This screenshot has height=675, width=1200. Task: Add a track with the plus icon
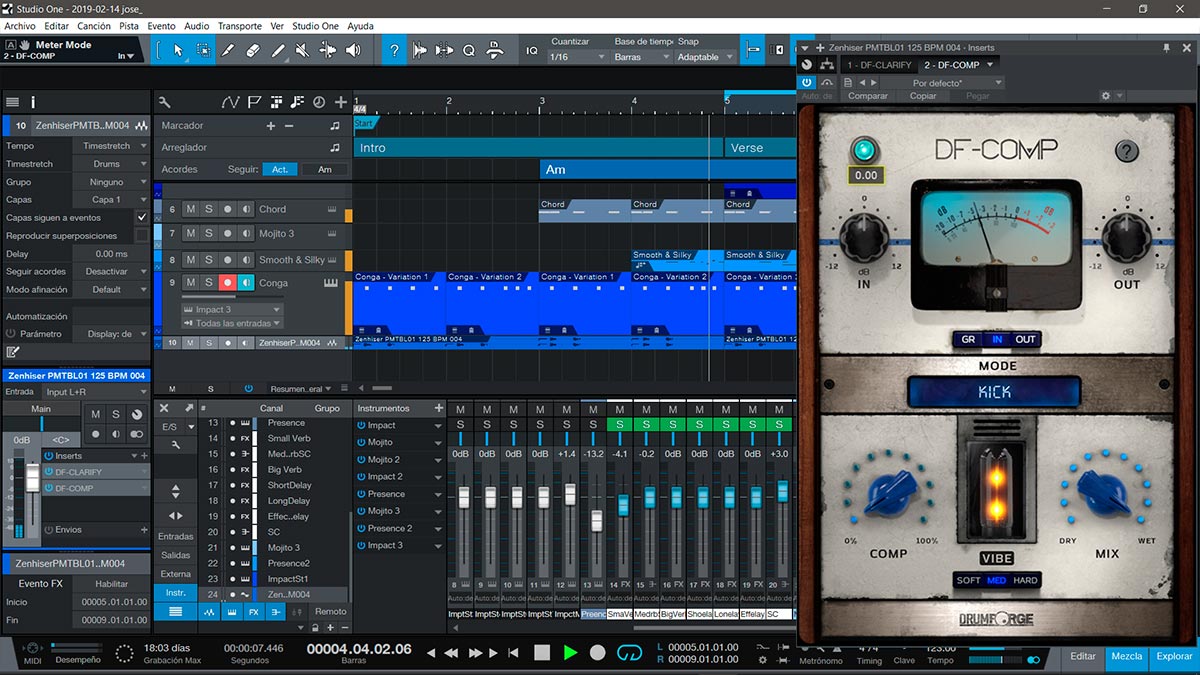(341, 102)
